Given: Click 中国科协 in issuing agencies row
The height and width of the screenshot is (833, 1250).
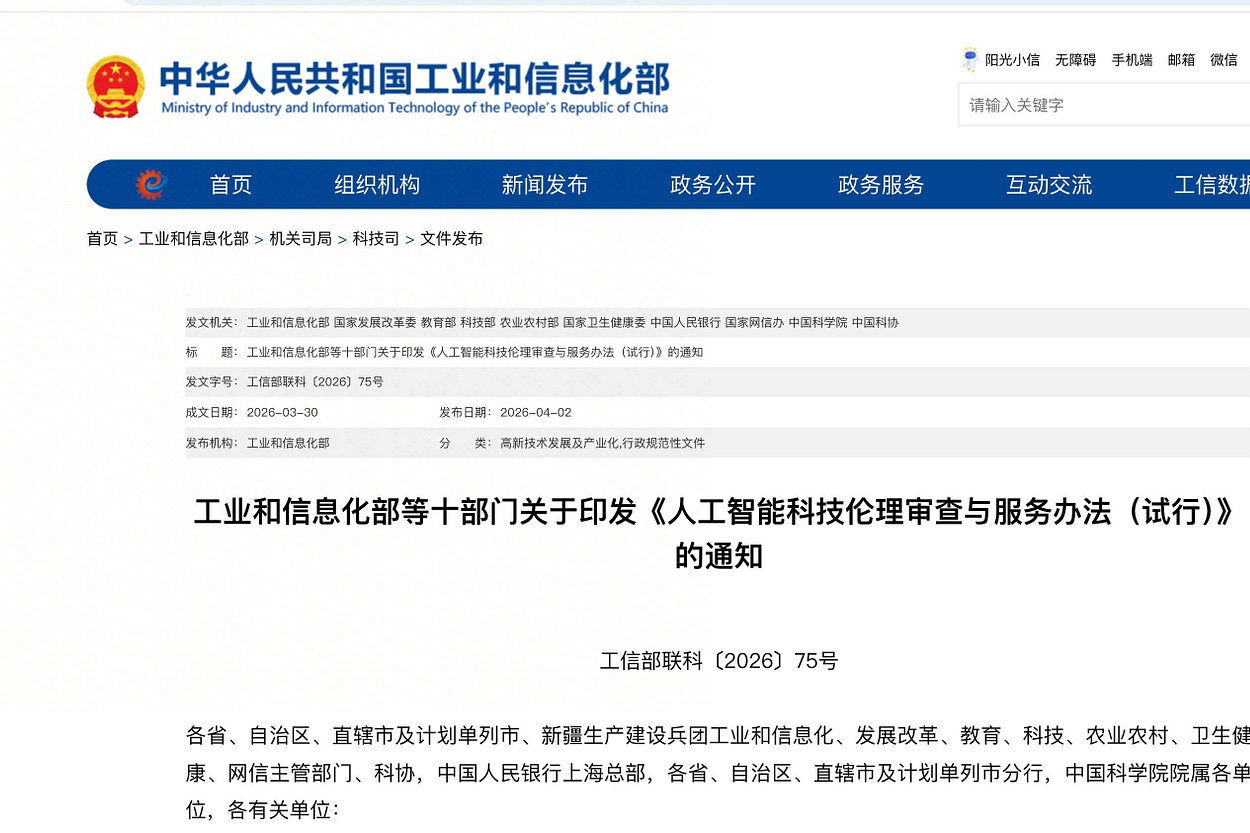Looking at the screenshot, I should [875, 323].
